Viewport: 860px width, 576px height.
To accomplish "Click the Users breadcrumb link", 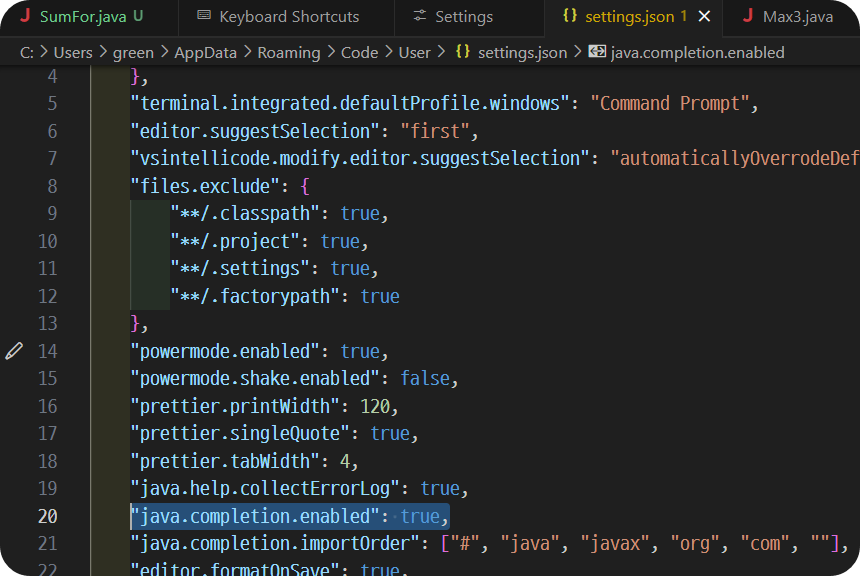I will (x=72, y=52).
